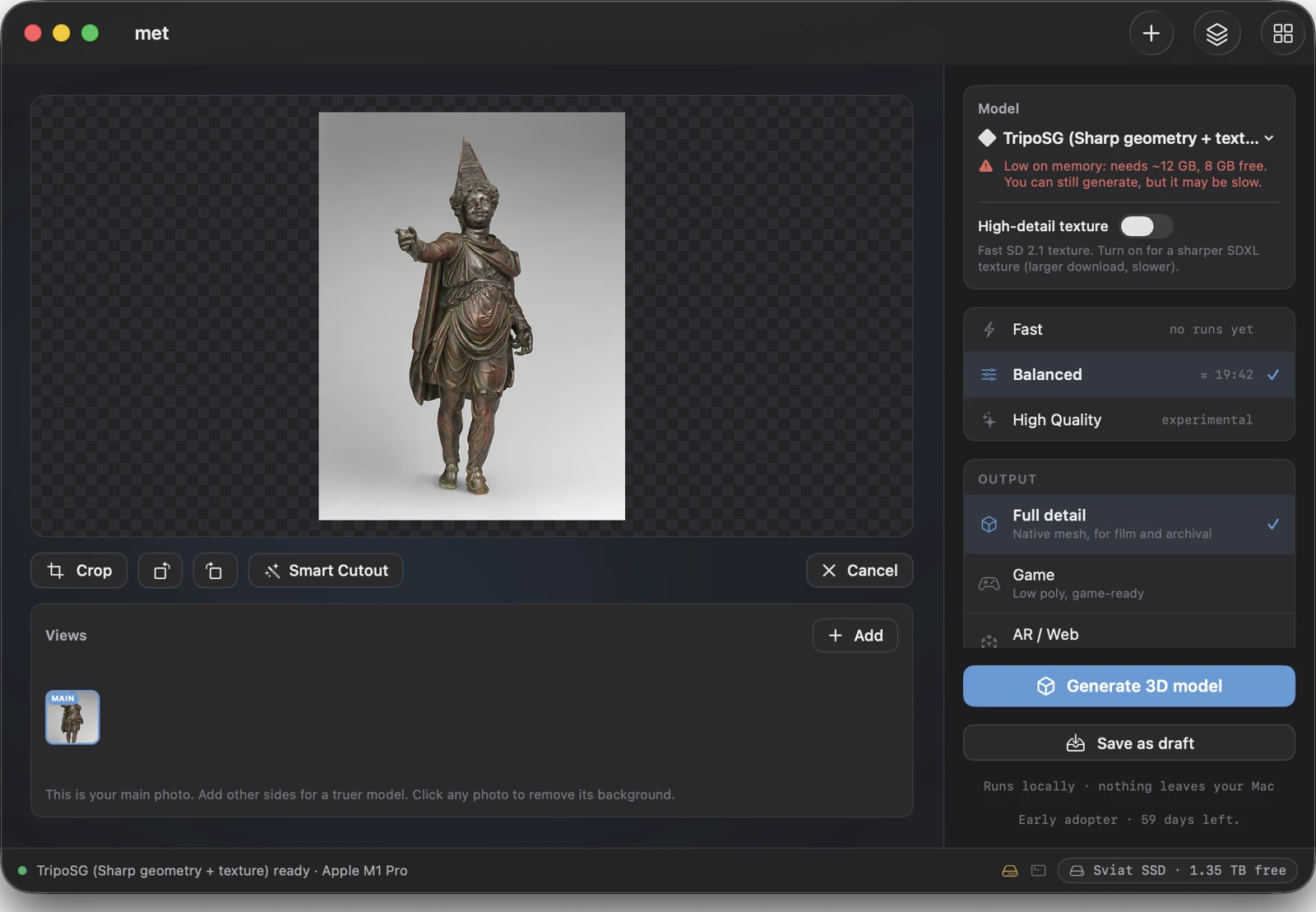Click the Full detail cube icon
The width and height of the screenshot is (1316, 912).
[x=989, y=524]
